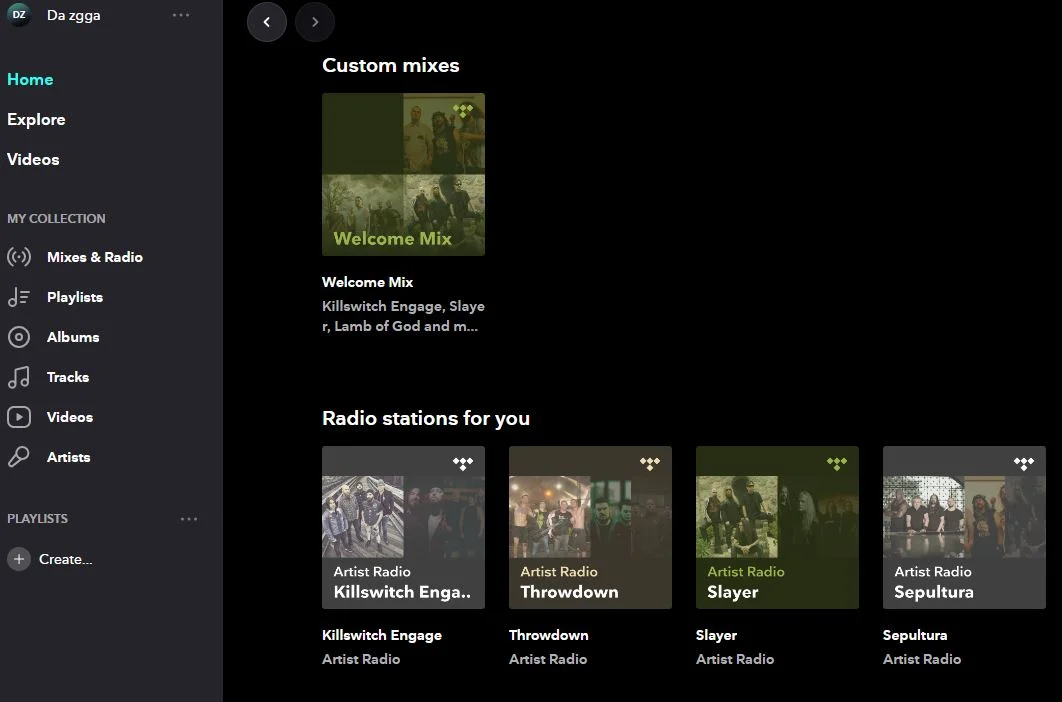Click the Welcome Mix title link
The height and width of the screenshot is (702, 1062).
tap(368, 282)
